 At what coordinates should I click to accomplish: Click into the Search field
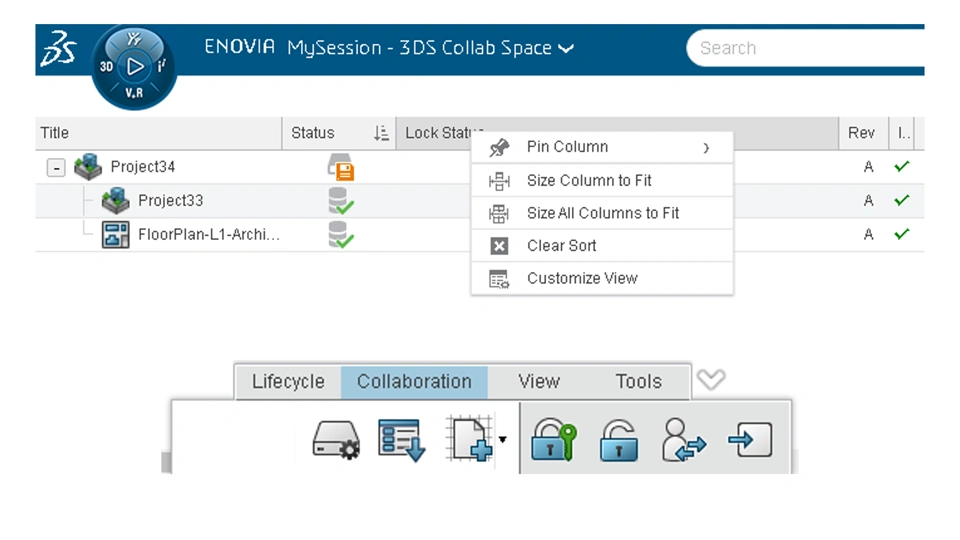tap(800, 48)
